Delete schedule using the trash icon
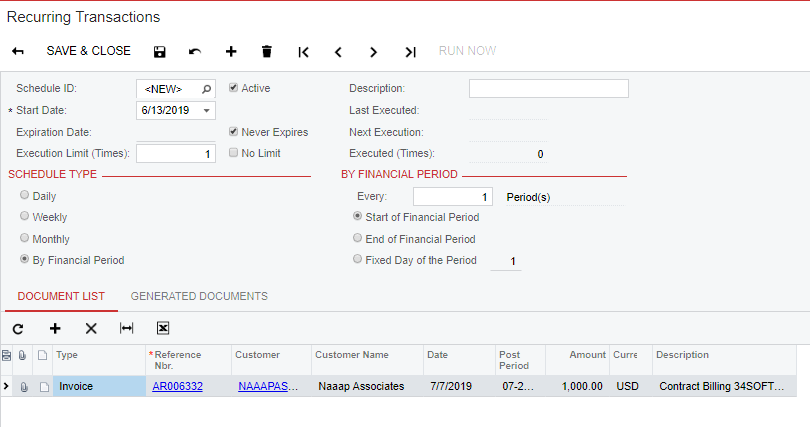The width and height of the screenshot is (810, 427). 267,51
